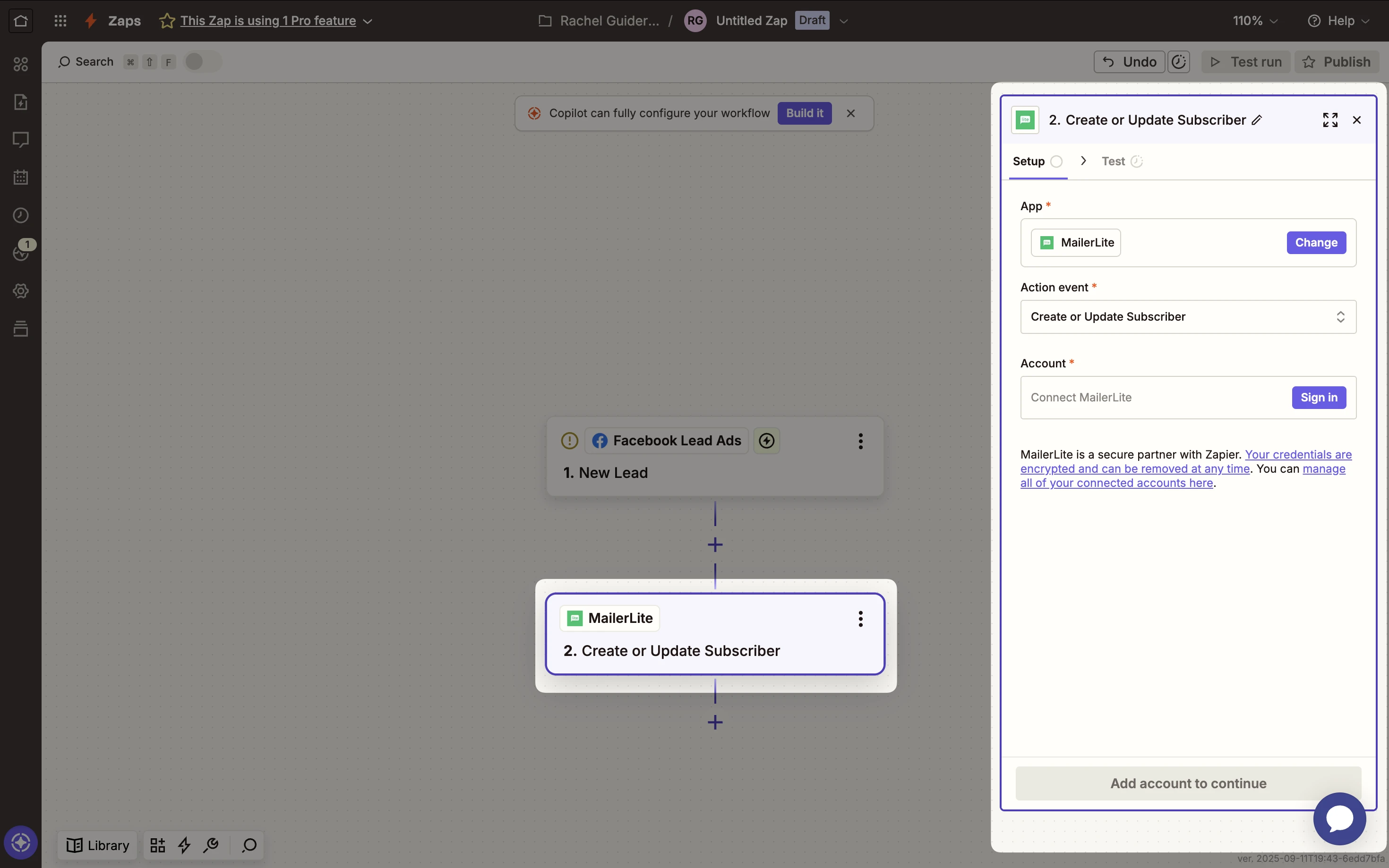Open the sidebar activity icon with badge 1

22,251
